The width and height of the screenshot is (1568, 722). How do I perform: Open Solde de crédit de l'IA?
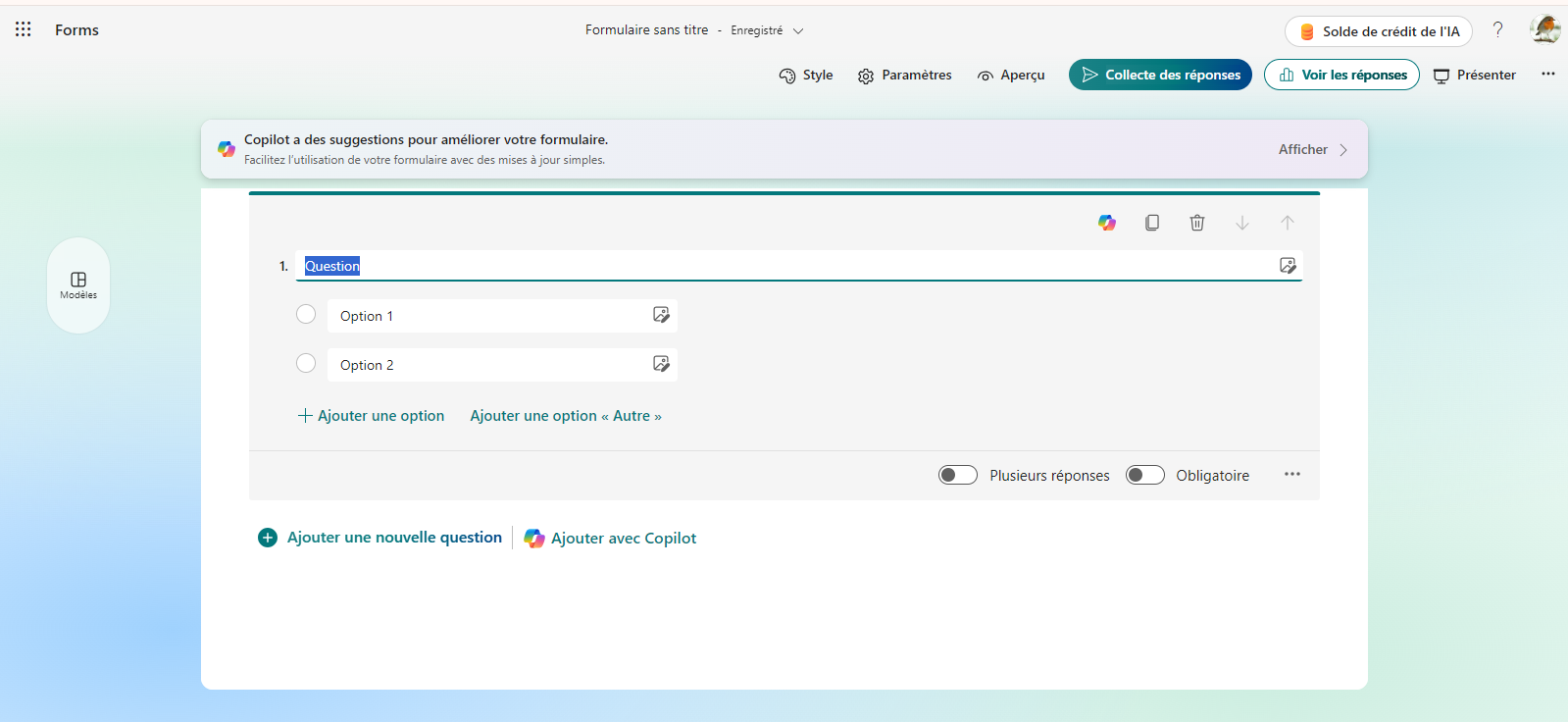tap(1379, 31)
